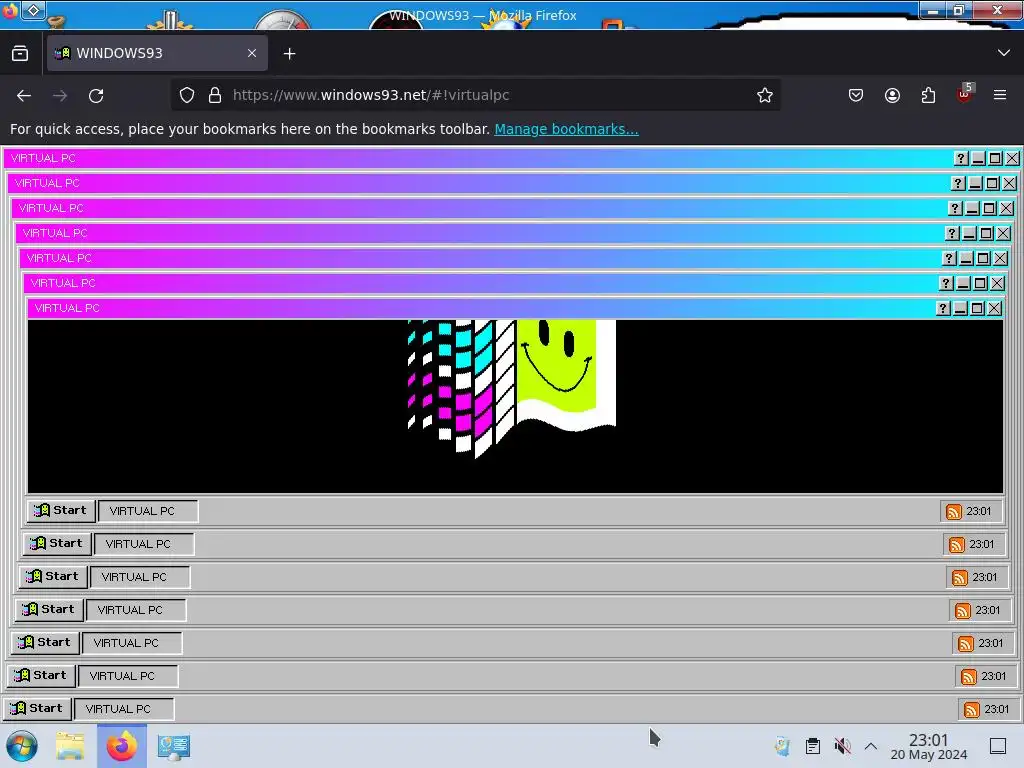Click help on second nested Virtual PC window
1024x768 pixels.
point(958,184)
